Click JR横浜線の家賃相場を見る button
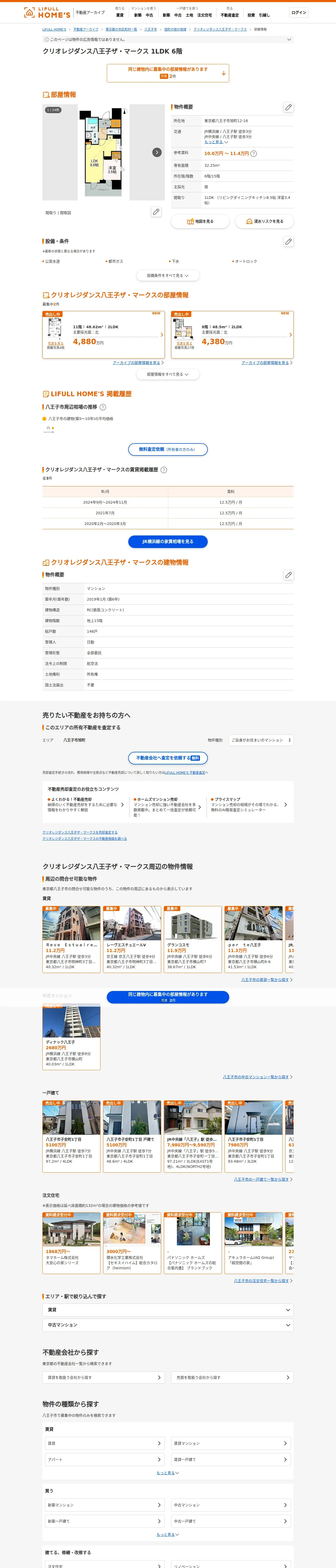Screen dimensions: 336x1568 (168, 542)
